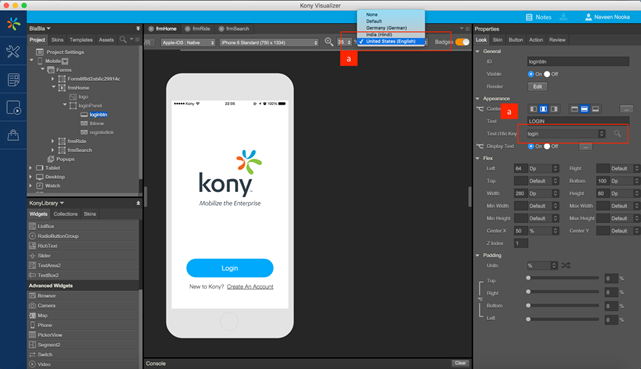Set content alignment to left
Image resolution: width=641 pixels, height=369 pixels.
(x=533, y=109)
